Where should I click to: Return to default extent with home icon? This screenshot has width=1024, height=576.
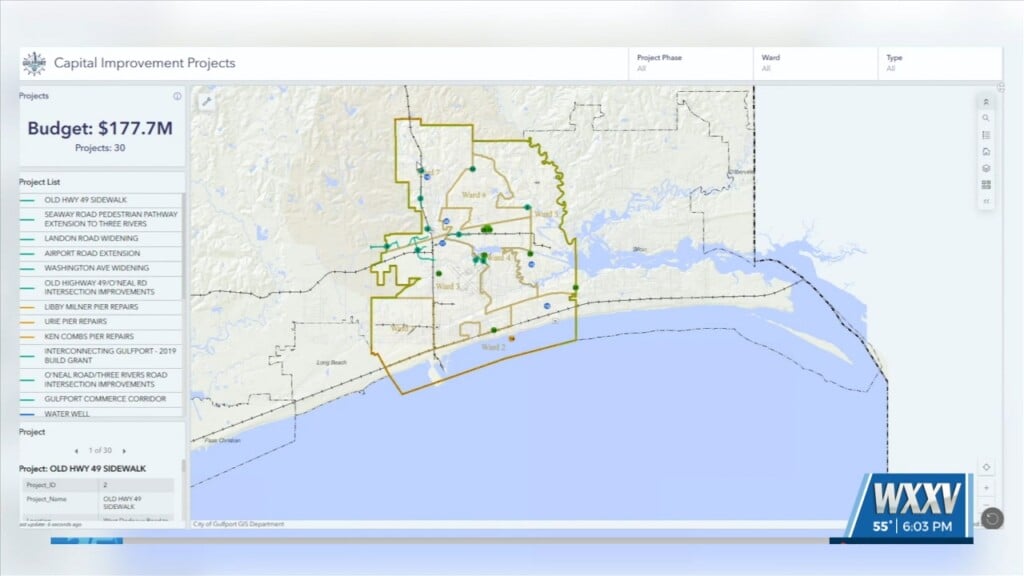pos(986,150)
